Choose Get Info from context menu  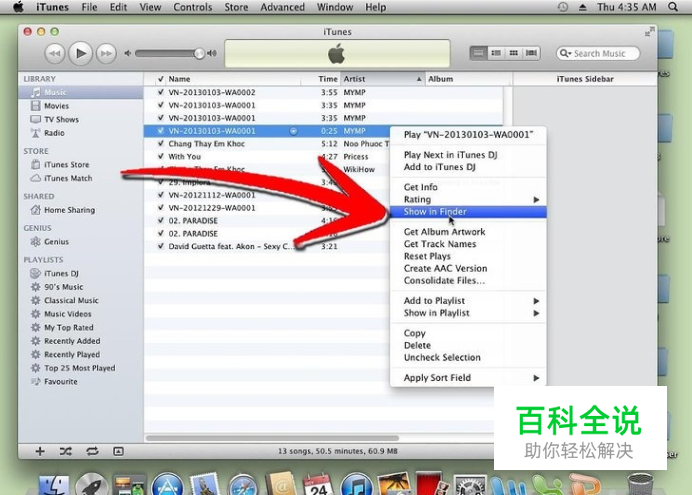468,187
